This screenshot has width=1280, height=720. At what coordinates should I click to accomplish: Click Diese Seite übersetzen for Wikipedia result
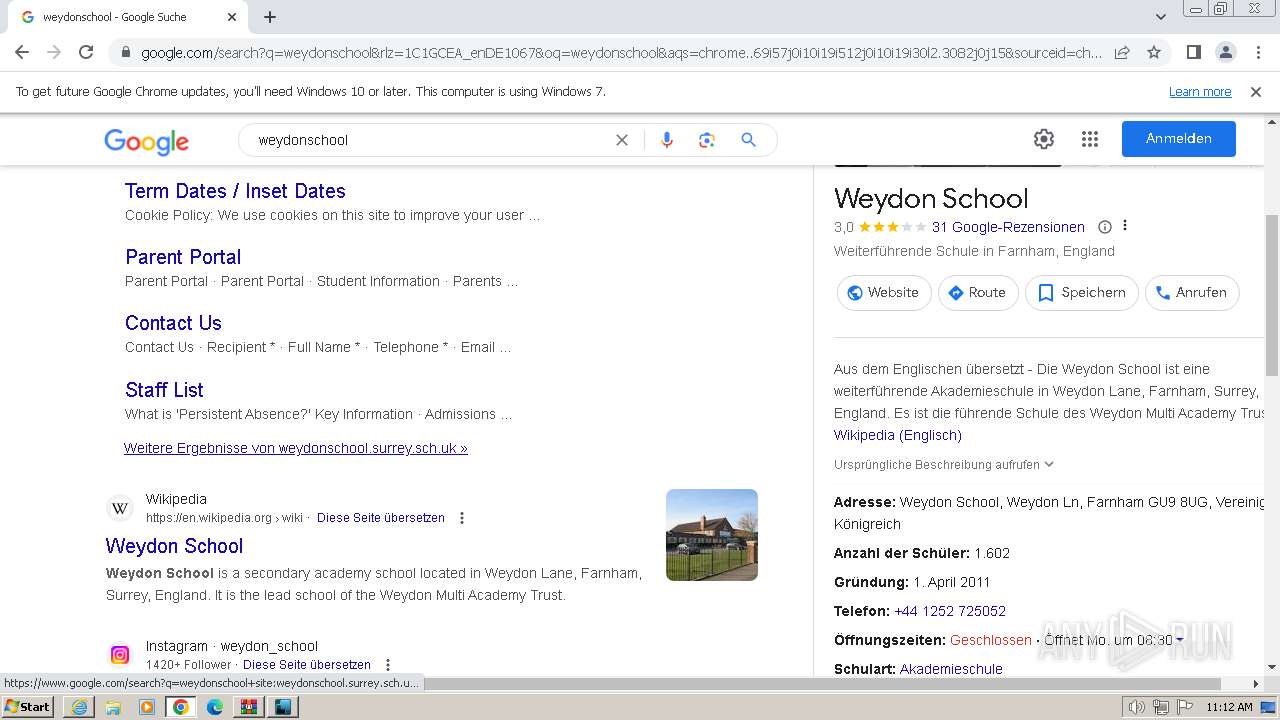coord(381,518)
